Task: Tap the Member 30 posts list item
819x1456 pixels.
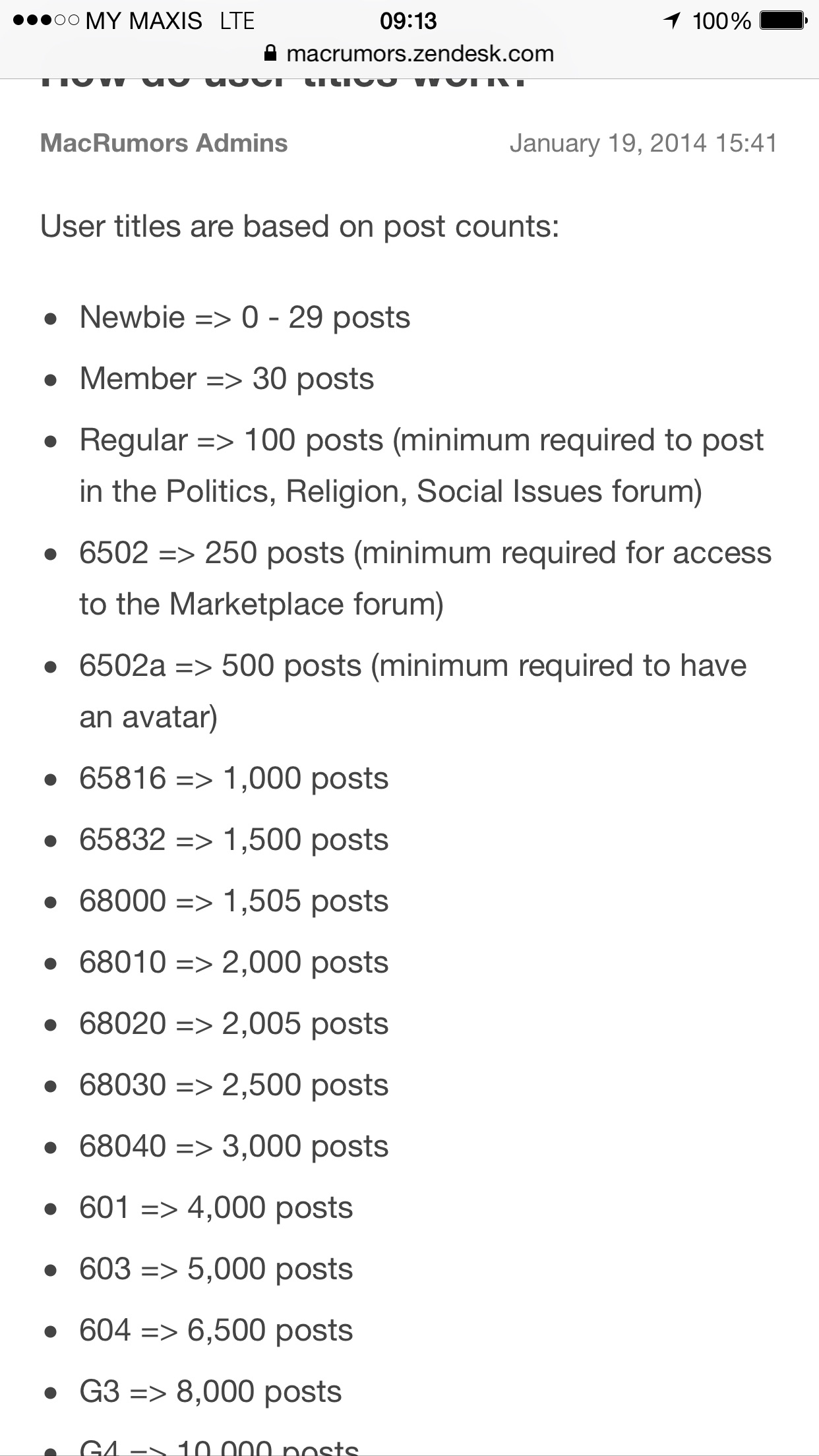Action: [226, 379]
